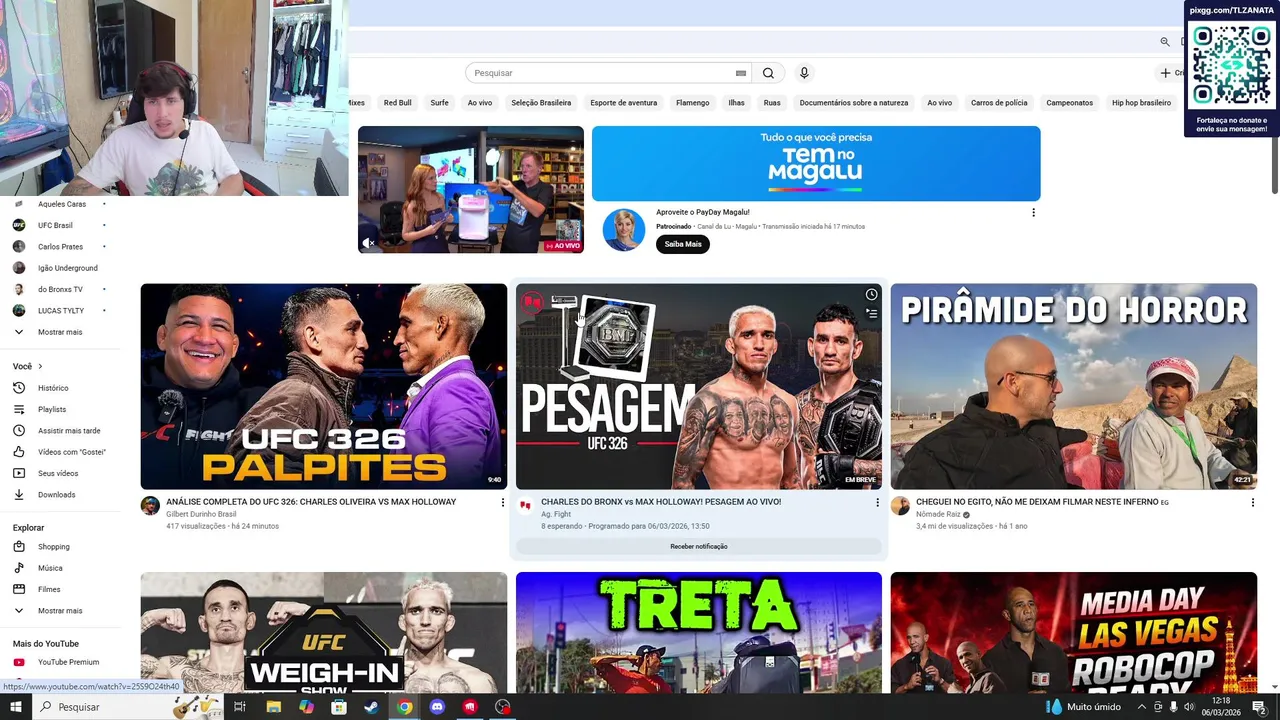Viewport: 1280px width, 720px height.
Task: Open Aqueles Caras subscription channel
Action: click(60, 204)
